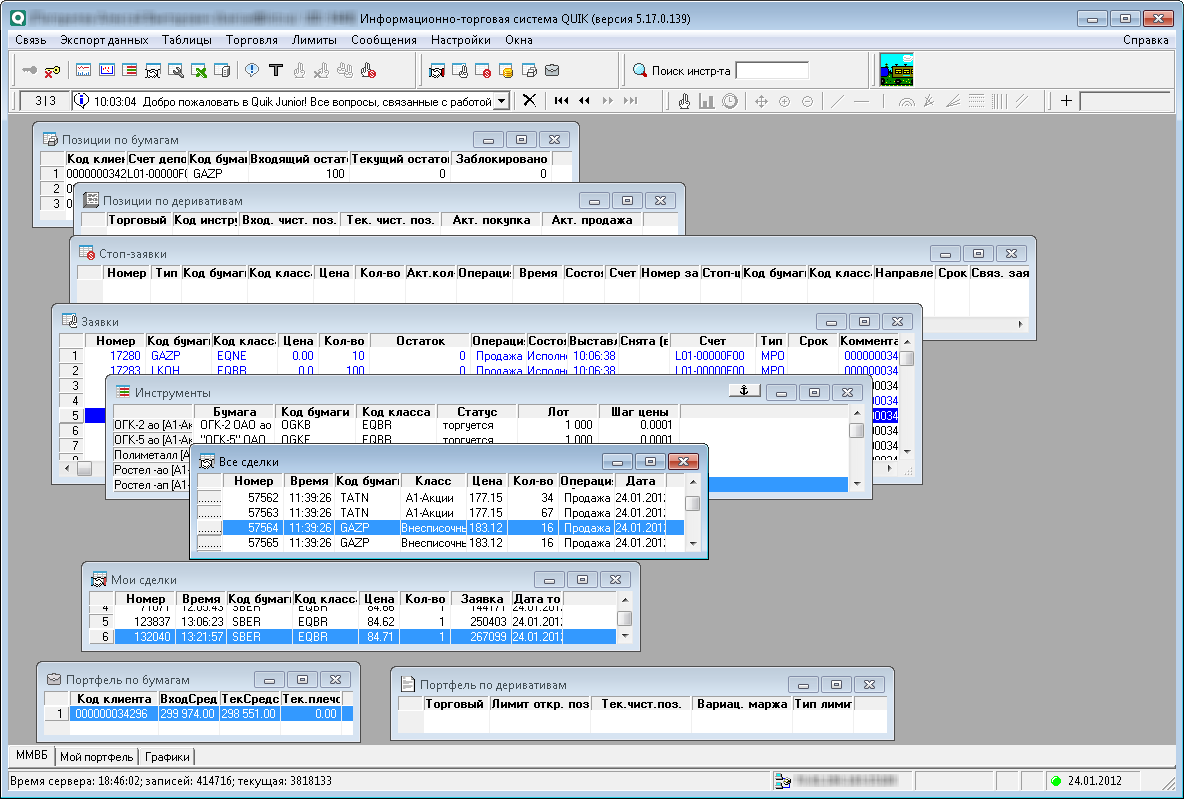Click the second blue chart toolbar icon

coord(106,71)
